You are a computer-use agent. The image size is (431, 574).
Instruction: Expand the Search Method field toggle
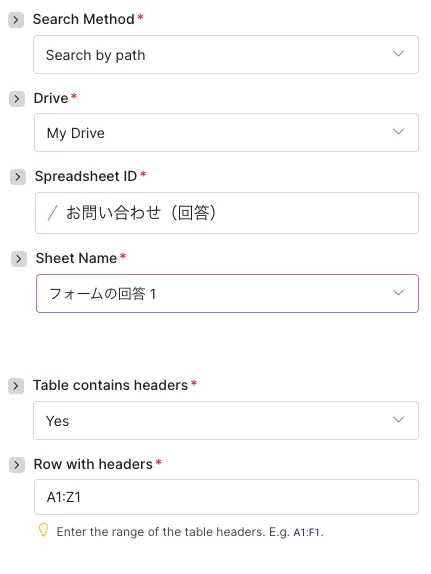pyautogui.click(x=16, y=20)
